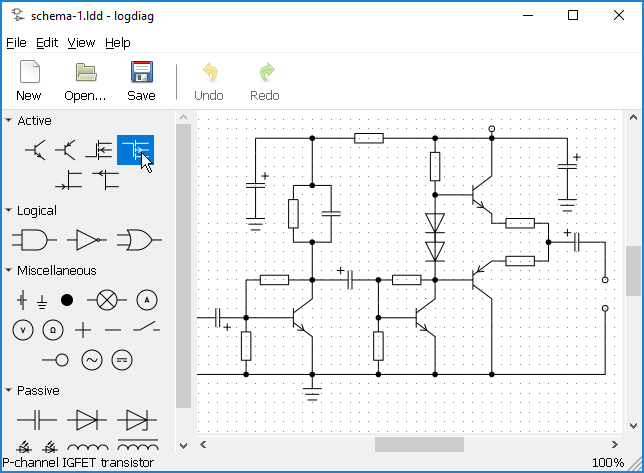Collapse the Logical components section

point(9,211)
